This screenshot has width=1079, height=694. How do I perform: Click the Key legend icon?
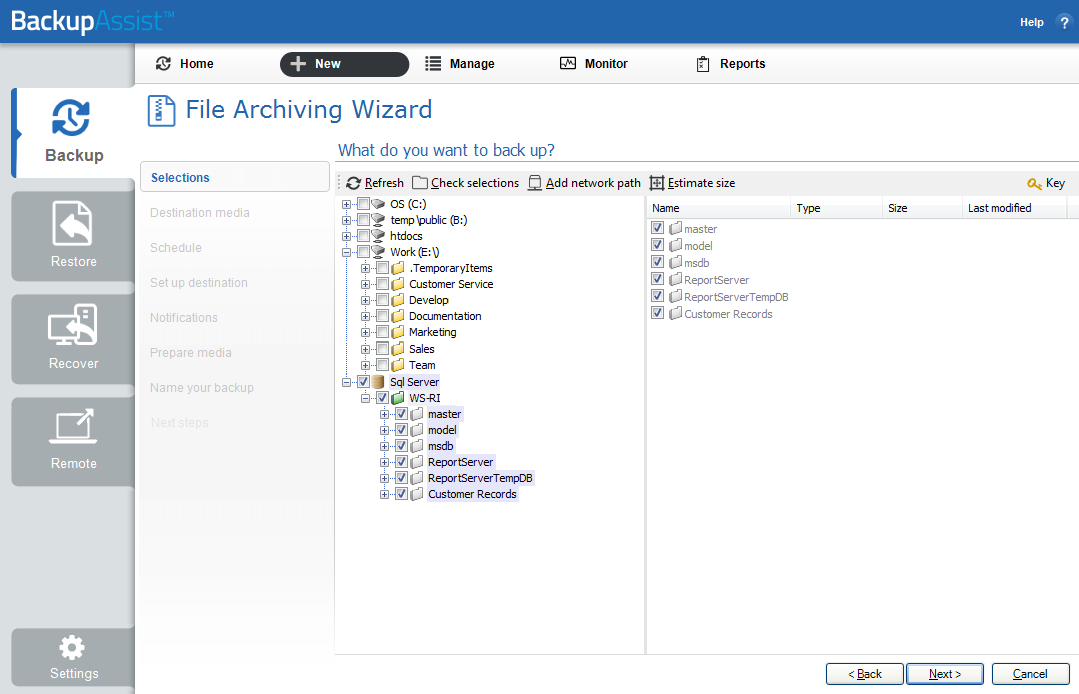click(1034, 183)
